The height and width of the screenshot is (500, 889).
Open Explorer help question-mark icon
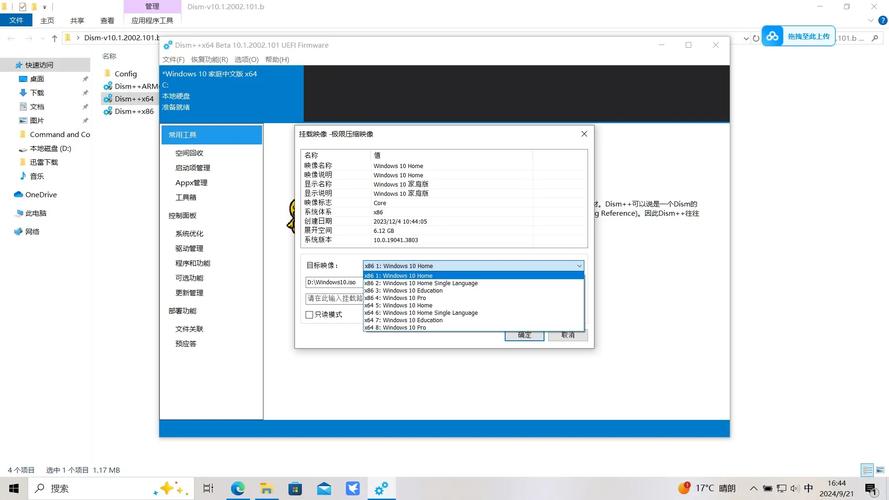coord(882,20)
